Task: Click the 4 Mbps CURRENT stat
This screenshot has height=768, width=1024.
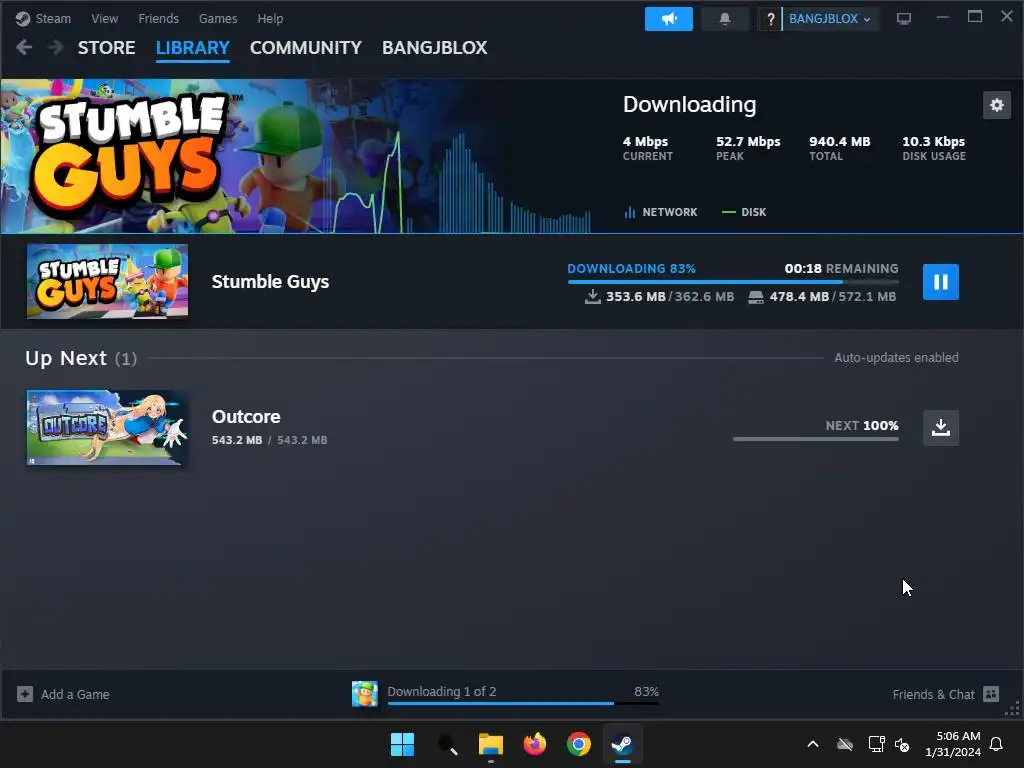Action: pyautogui.click(x=647, y=148)
